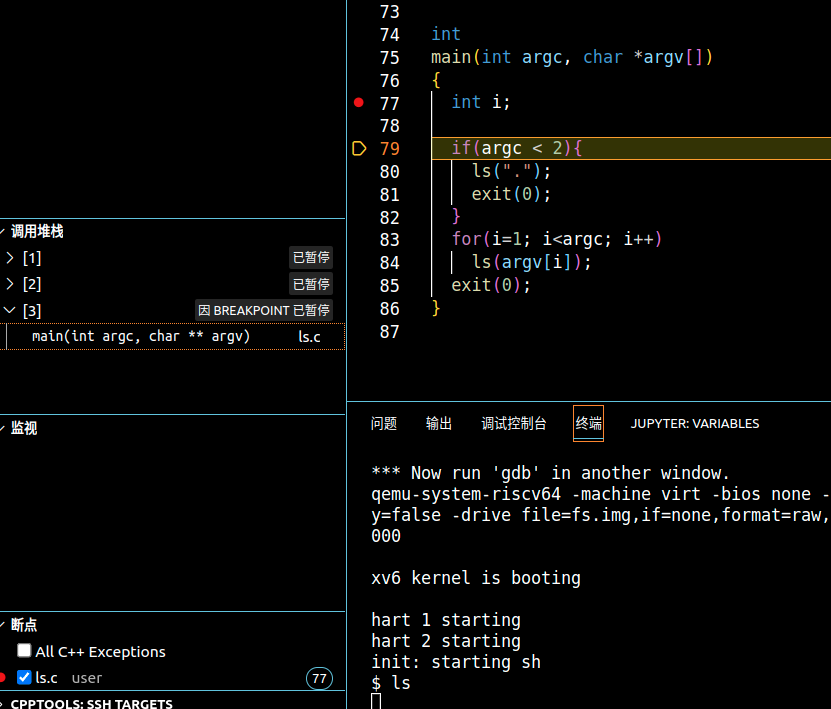Click the 已暂停 status of thread [1]
Screen dimensions: 831x709
point(311,258)
